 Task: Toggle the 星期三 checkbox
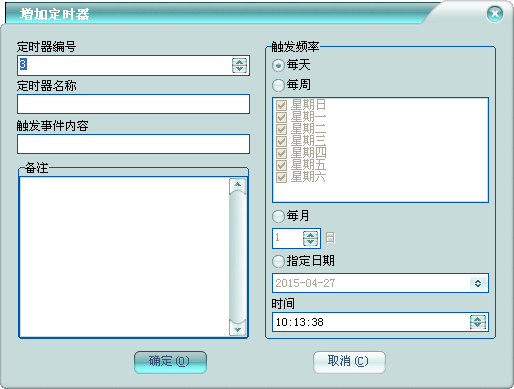tap(281, 141)
